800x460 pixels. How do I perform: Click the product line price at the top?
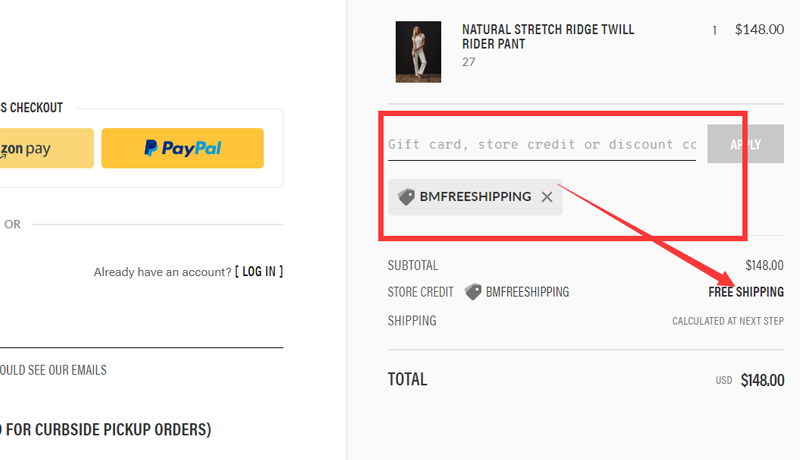[759, 30]
